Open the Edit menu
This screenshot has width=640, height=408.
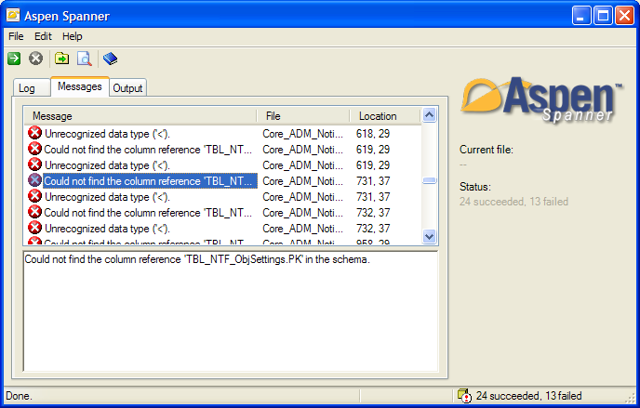coord(43,36)
